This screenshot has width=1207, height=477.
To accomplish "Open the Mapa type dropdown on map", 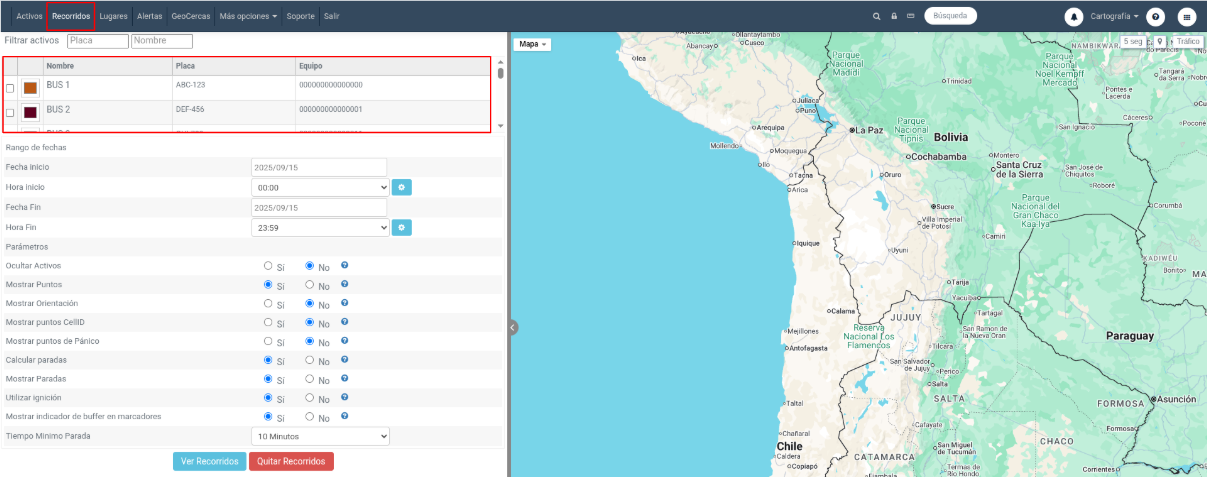I will pos(532,44).
